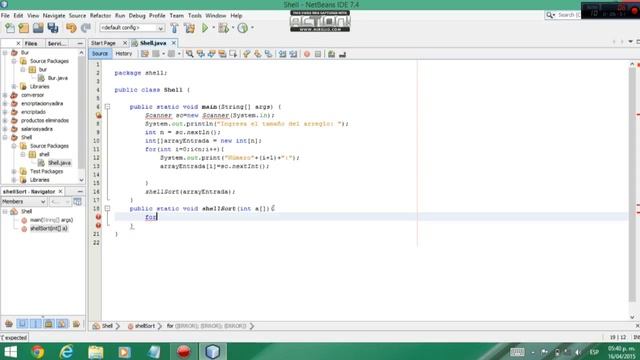Viewport: 640px width, 360px height.
Task: Toggle Show Fields filter in Navigator
Action: pos(22,324)
